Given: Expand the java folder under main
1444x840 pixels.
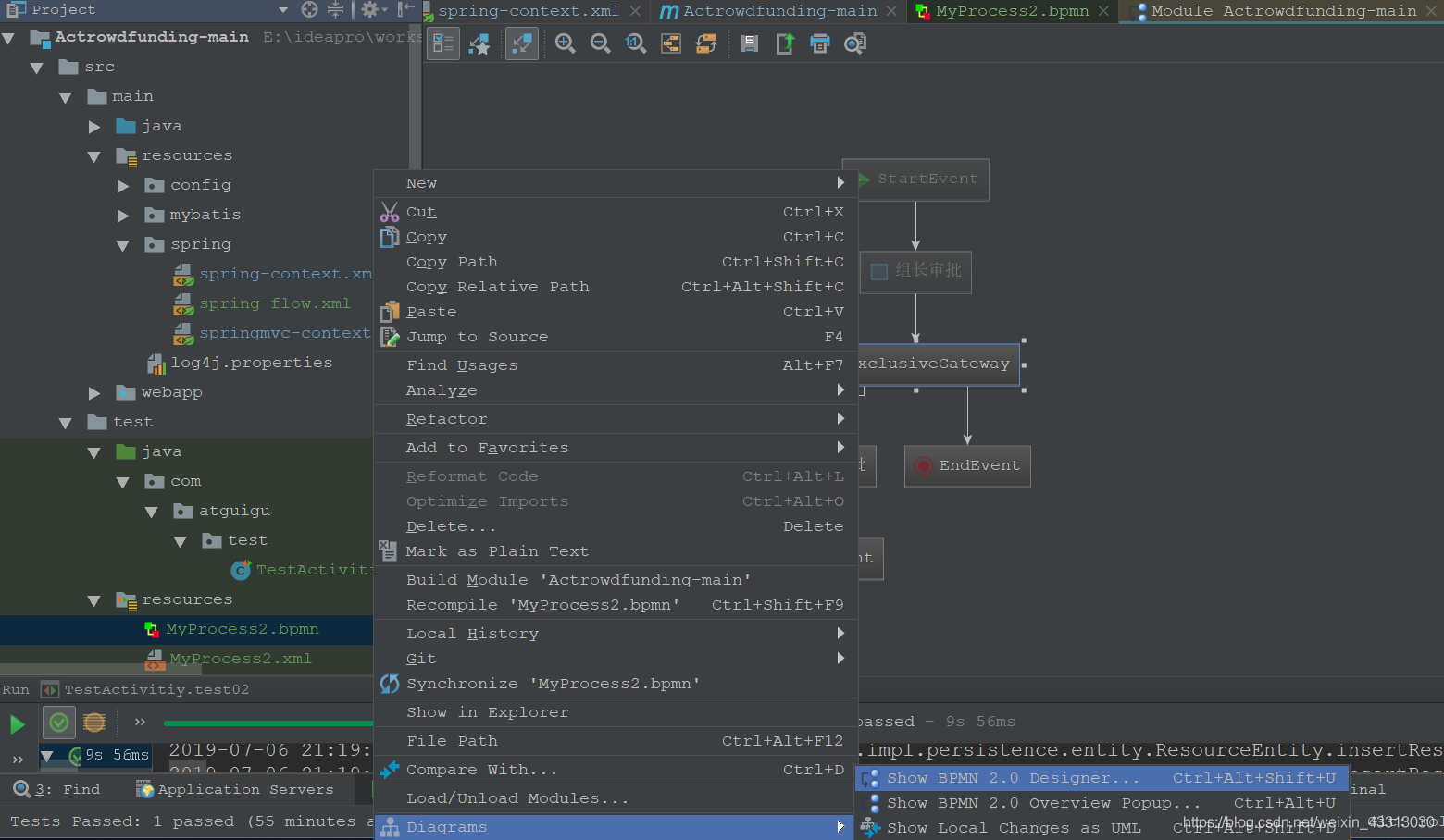Looking at the screenshot, I should [94, 127].
